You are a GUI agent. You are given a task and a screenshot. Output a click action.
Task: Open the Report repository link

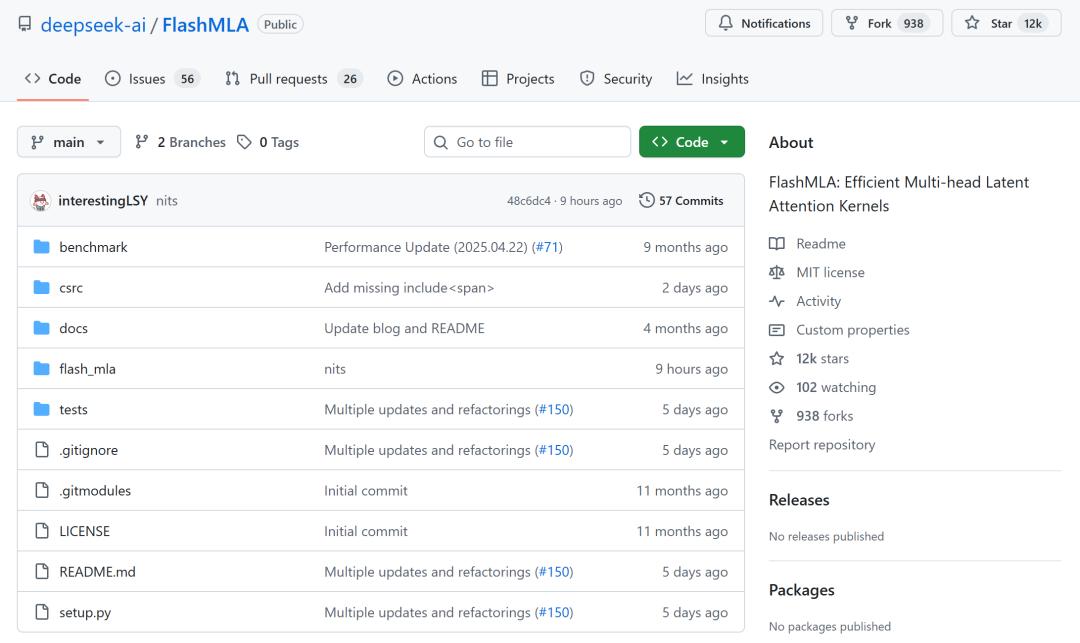[x=821, y=445]
